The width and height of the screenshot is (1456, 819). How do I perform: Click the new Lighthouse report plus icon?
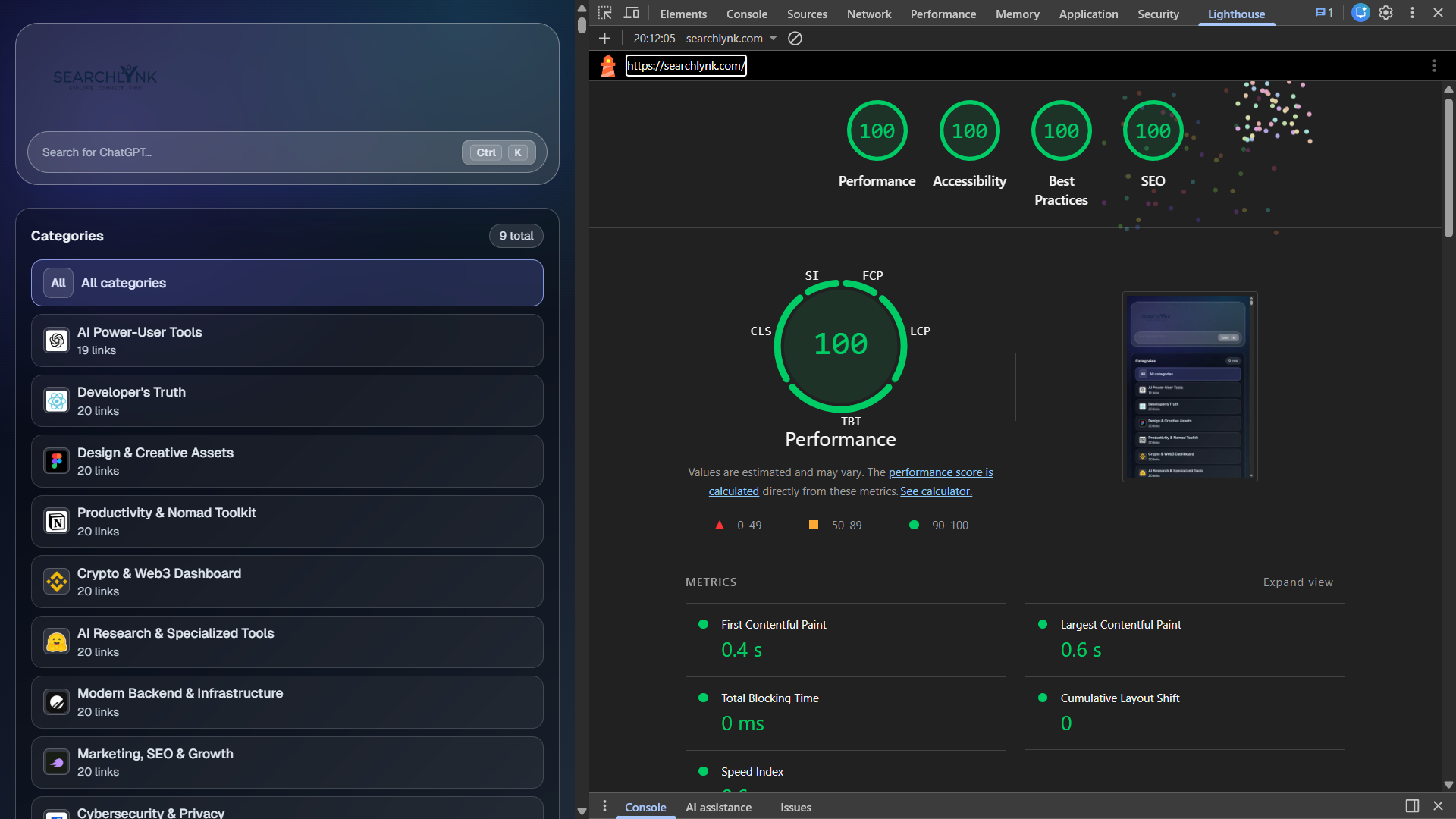click(x=604, y=38)
